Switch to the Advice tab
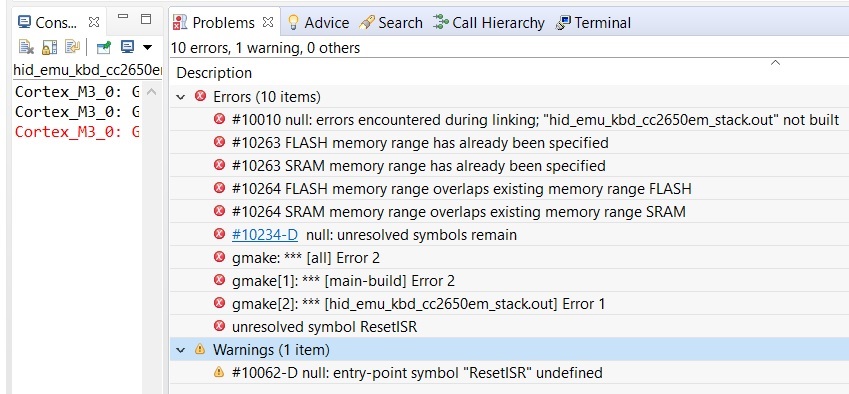 (318, 23)
